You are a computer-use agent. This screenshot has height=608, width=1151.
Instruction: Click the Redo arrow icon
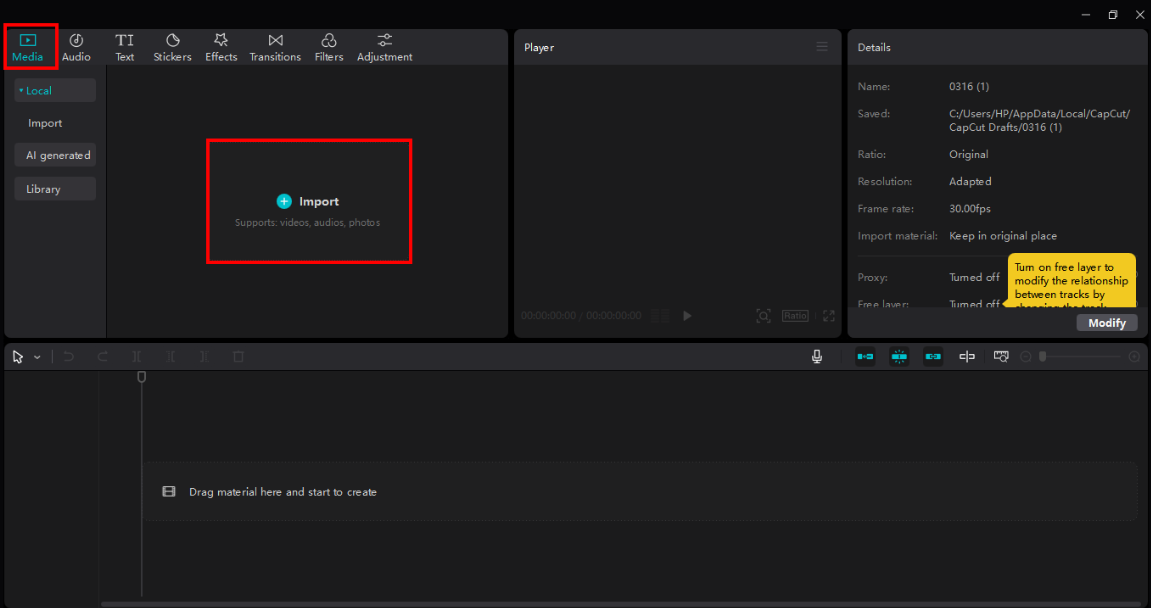click(103, 357)
